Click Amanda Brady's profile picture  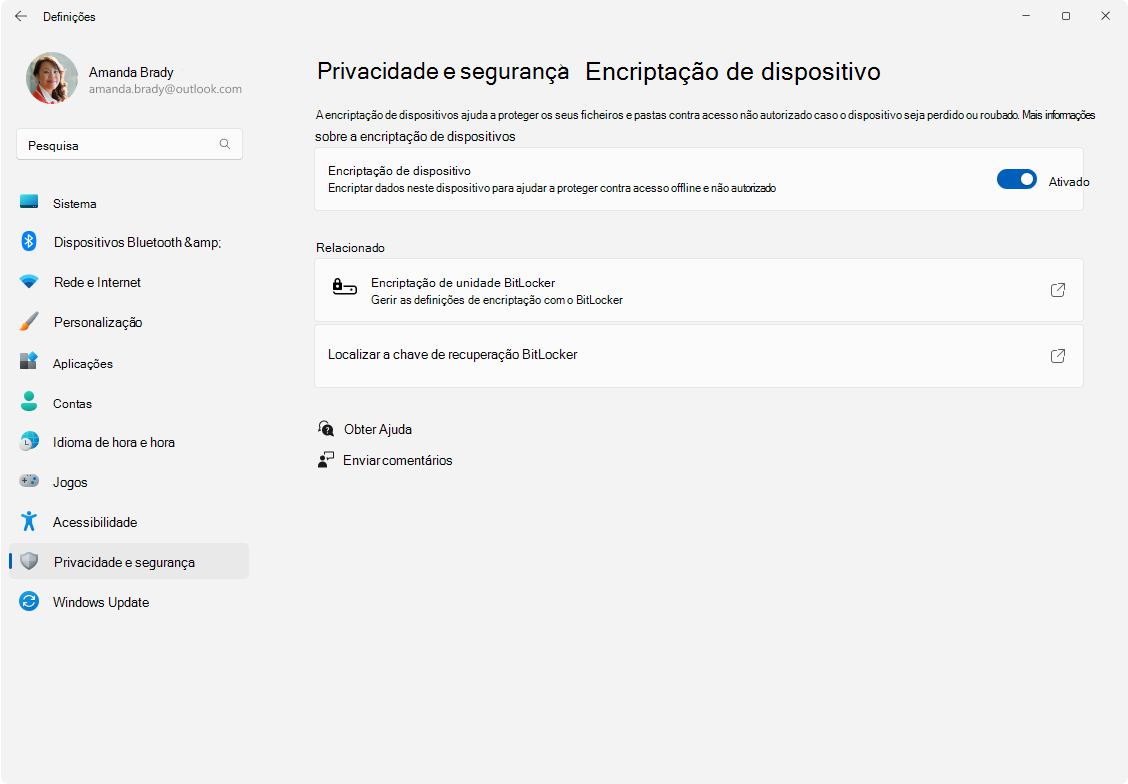click(x=52, y=78)
